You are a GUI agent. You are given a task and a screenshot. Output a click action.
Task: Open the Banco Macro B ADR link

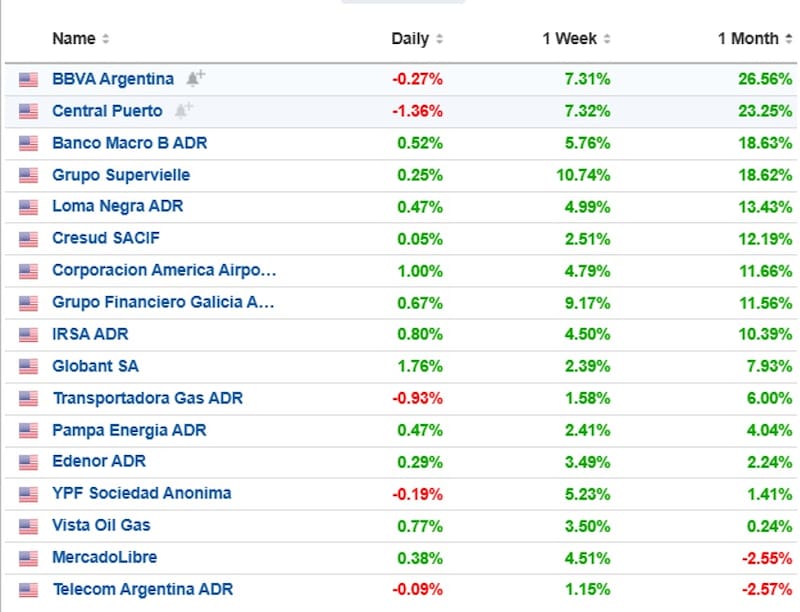129,143
